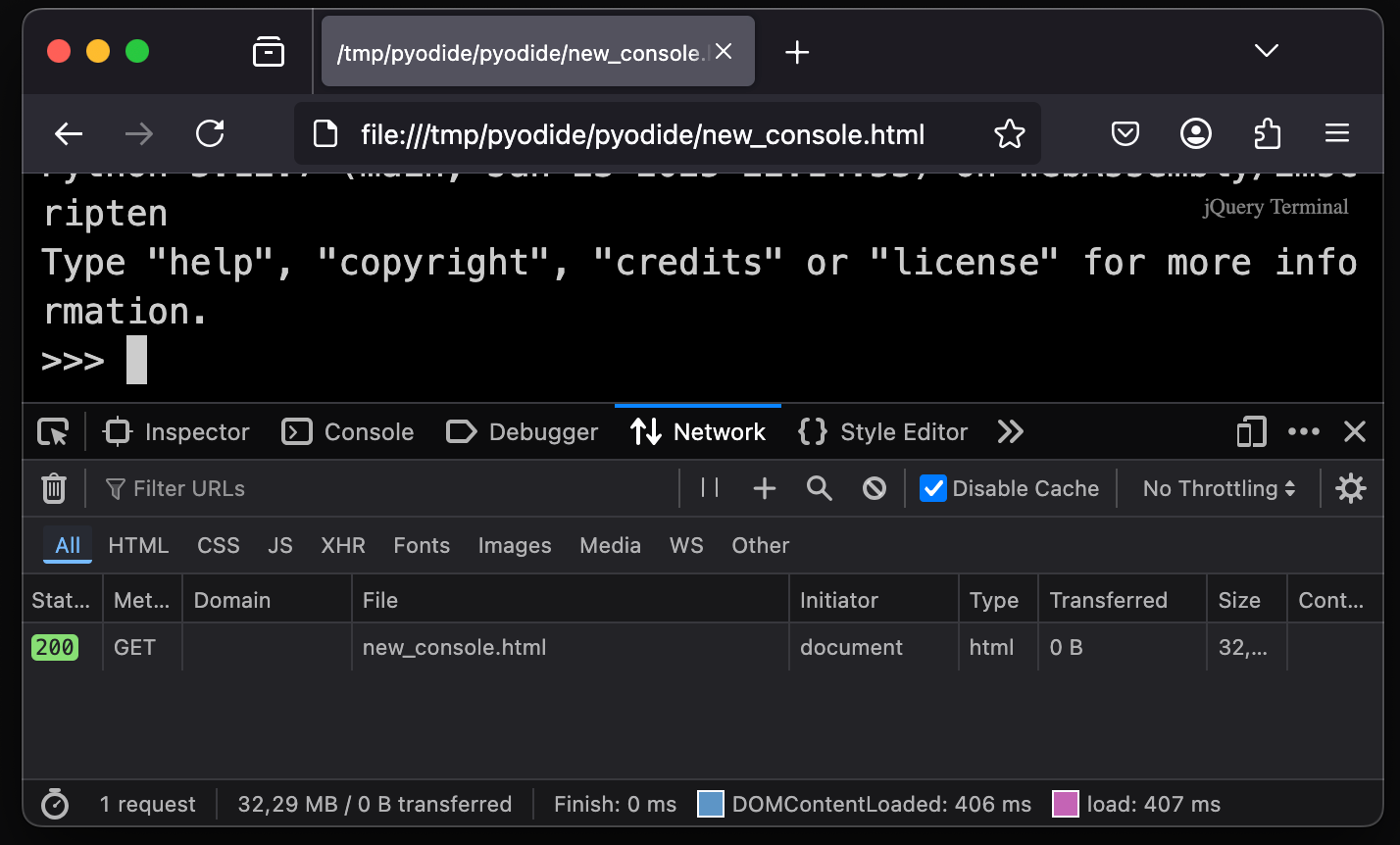
Task: Sort by the Type column header
Action: pyautogui.click(x=998, y=600)
